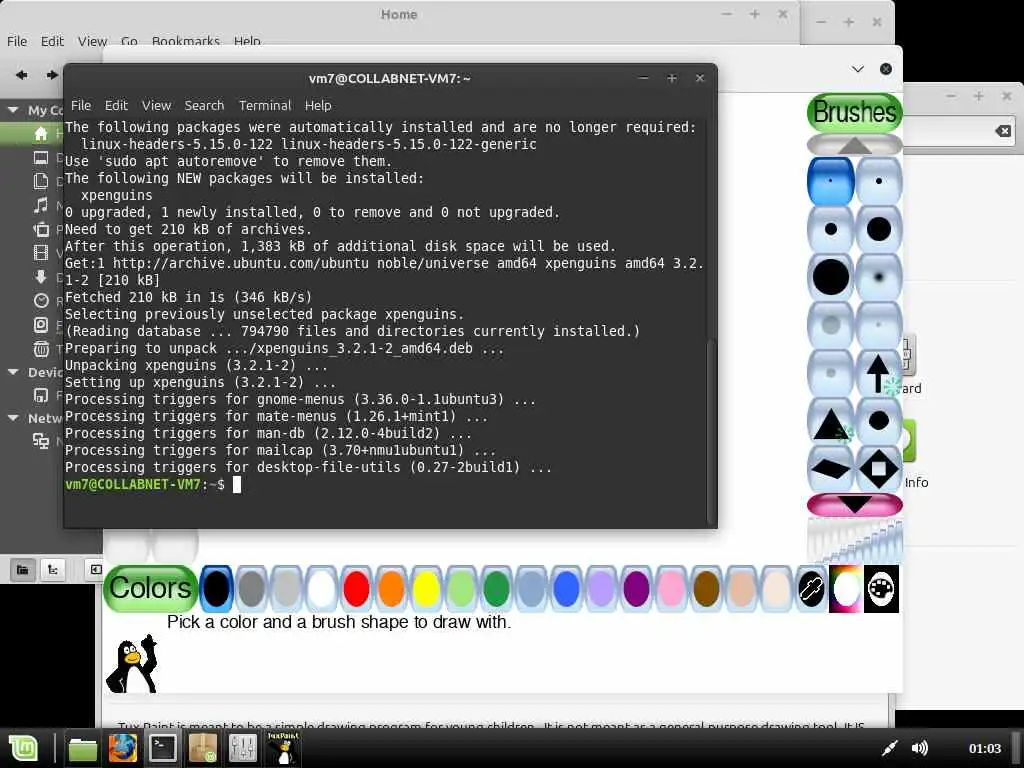This screenshot has height=768, width=1024.
Task: Click the Colors header button
Action: [x=150, y=589]
